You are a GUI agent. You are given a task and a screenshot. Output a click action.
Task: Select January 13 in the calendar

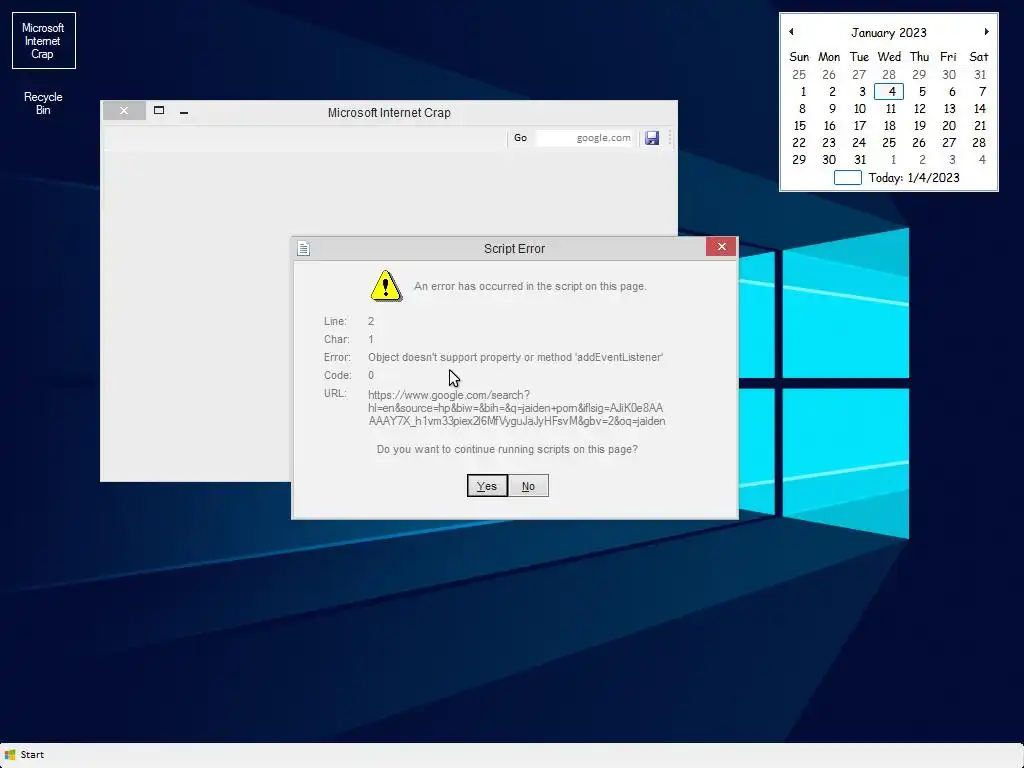[x=950, y=109]
